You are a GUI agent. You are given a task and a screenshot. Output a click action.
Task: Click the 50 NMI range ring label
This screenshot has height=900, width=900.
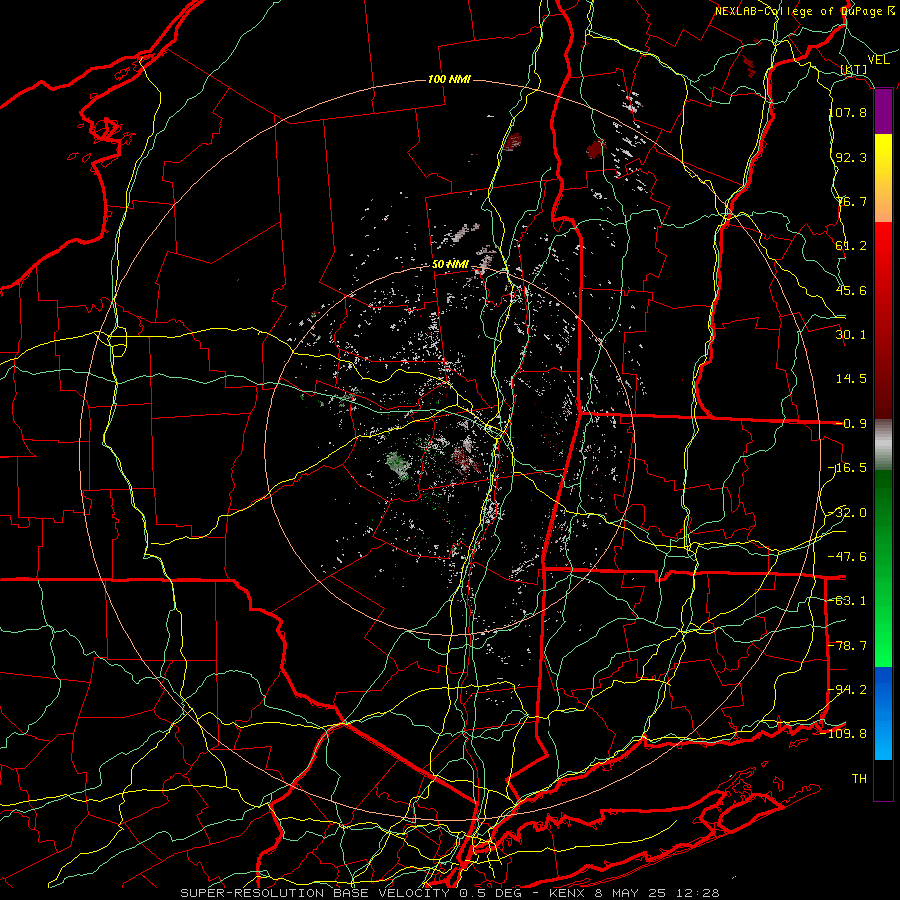(x=450, y=265)
